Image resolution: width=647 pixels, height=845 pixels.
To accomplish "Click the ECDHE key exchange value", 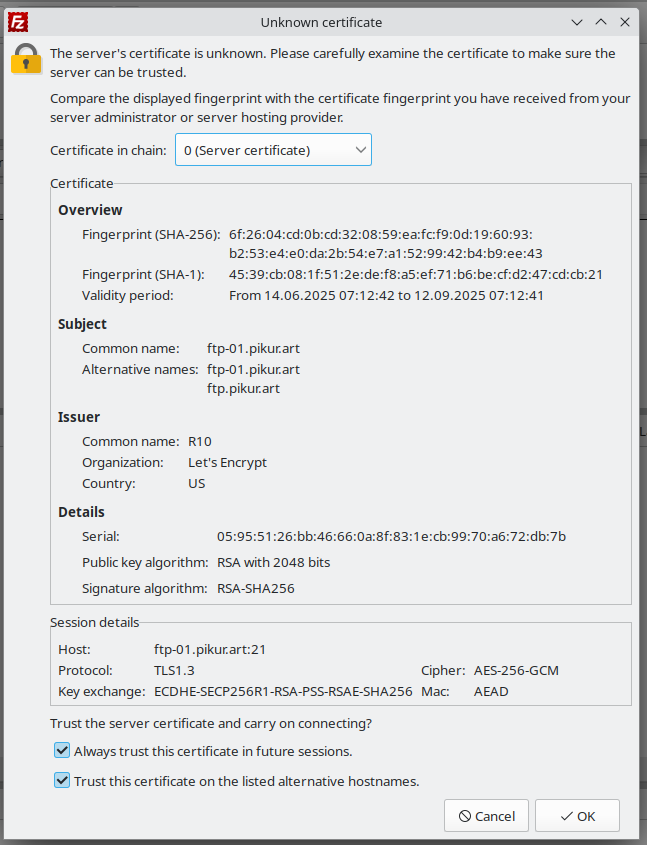I will pyautogui.click(x=283, y=691).
